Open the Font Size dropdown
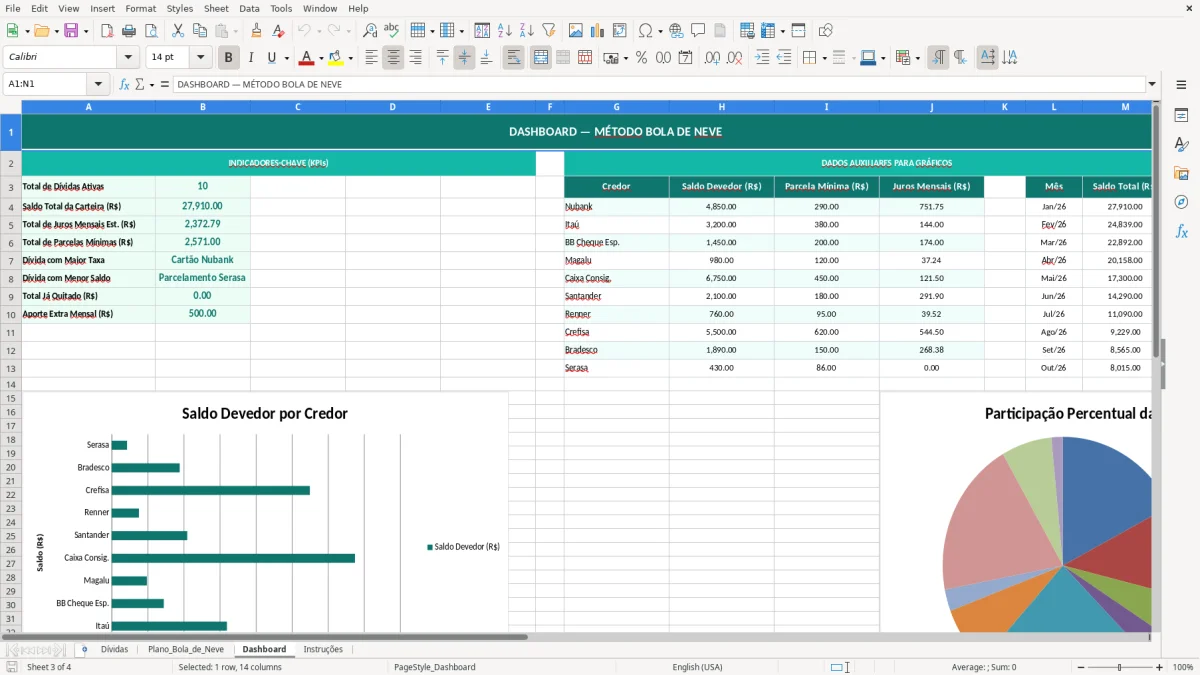The width and height of the screenshot is (1200, 675). coord(201,58)
